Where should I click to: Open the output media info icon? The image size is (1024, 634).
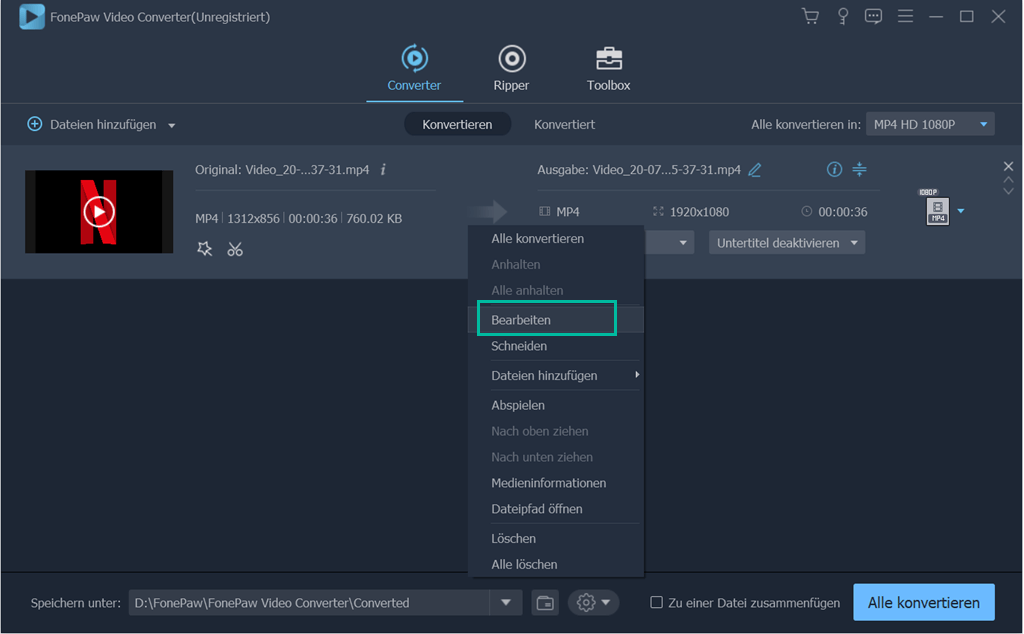(x=834, y=170)
